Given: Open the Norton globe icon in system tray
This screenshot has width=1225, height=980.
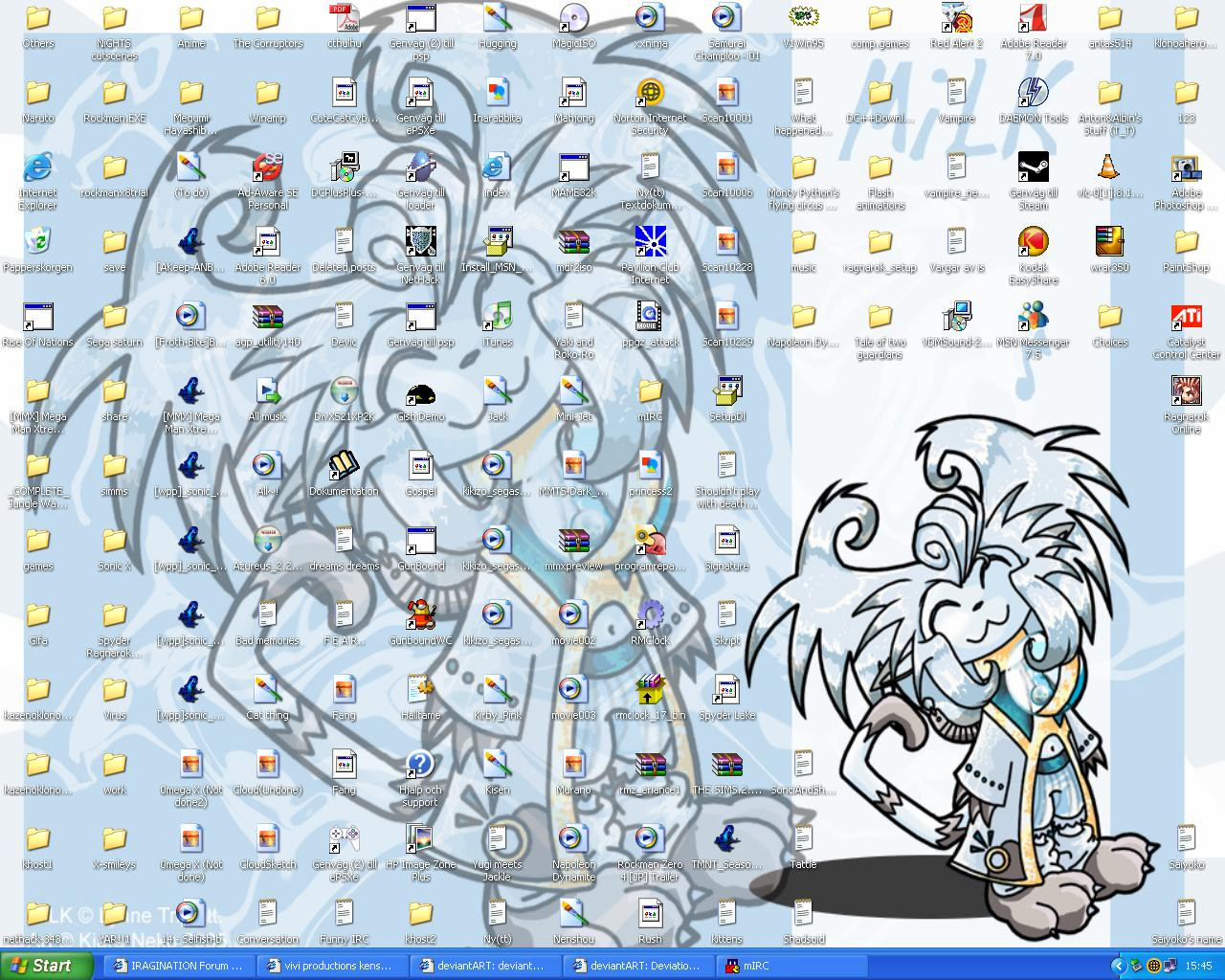Looking at the screenshot, I should (x=1153, y=966).
